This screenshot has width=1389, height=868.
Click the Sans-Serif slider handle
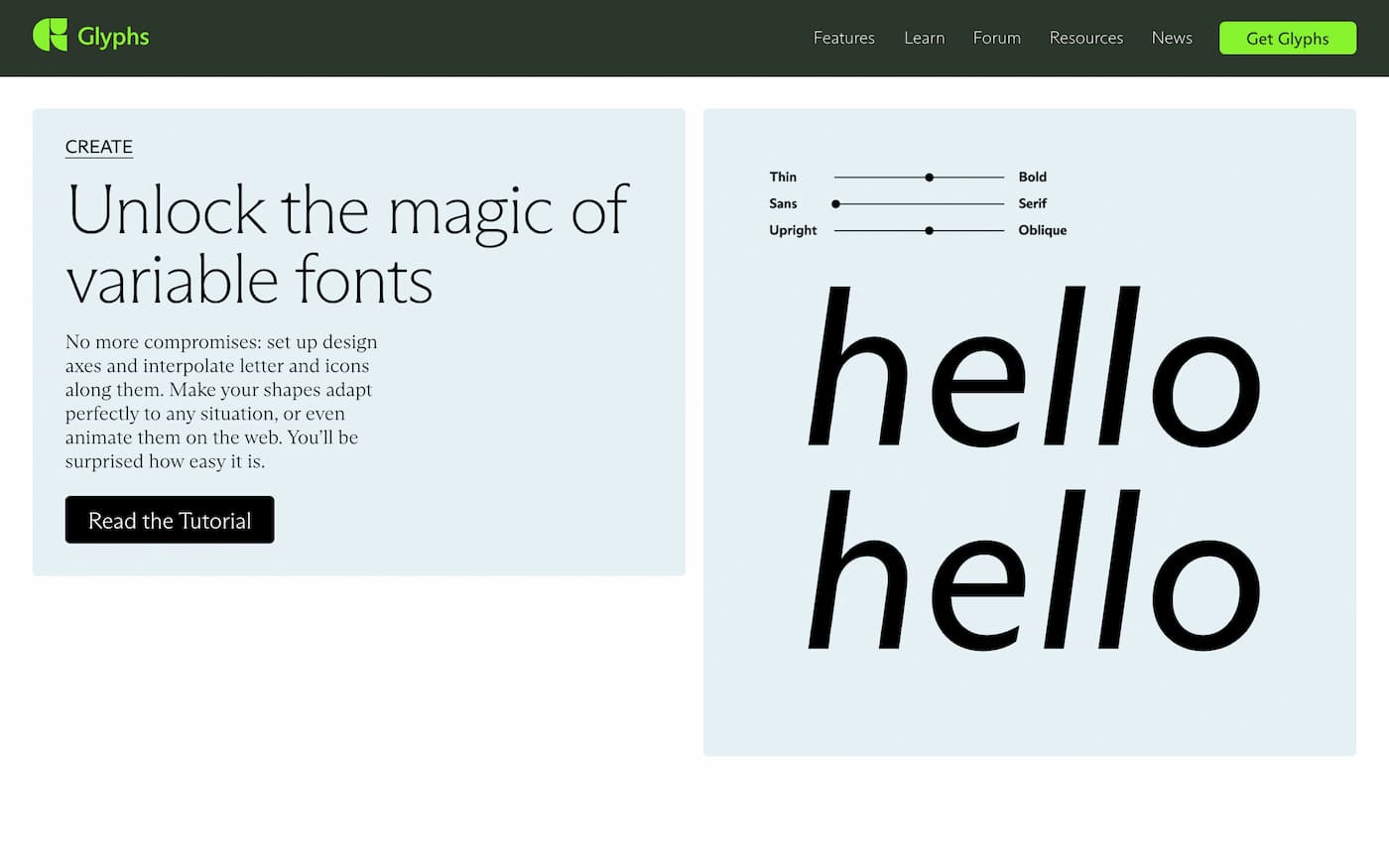click(x=837, y=203)
